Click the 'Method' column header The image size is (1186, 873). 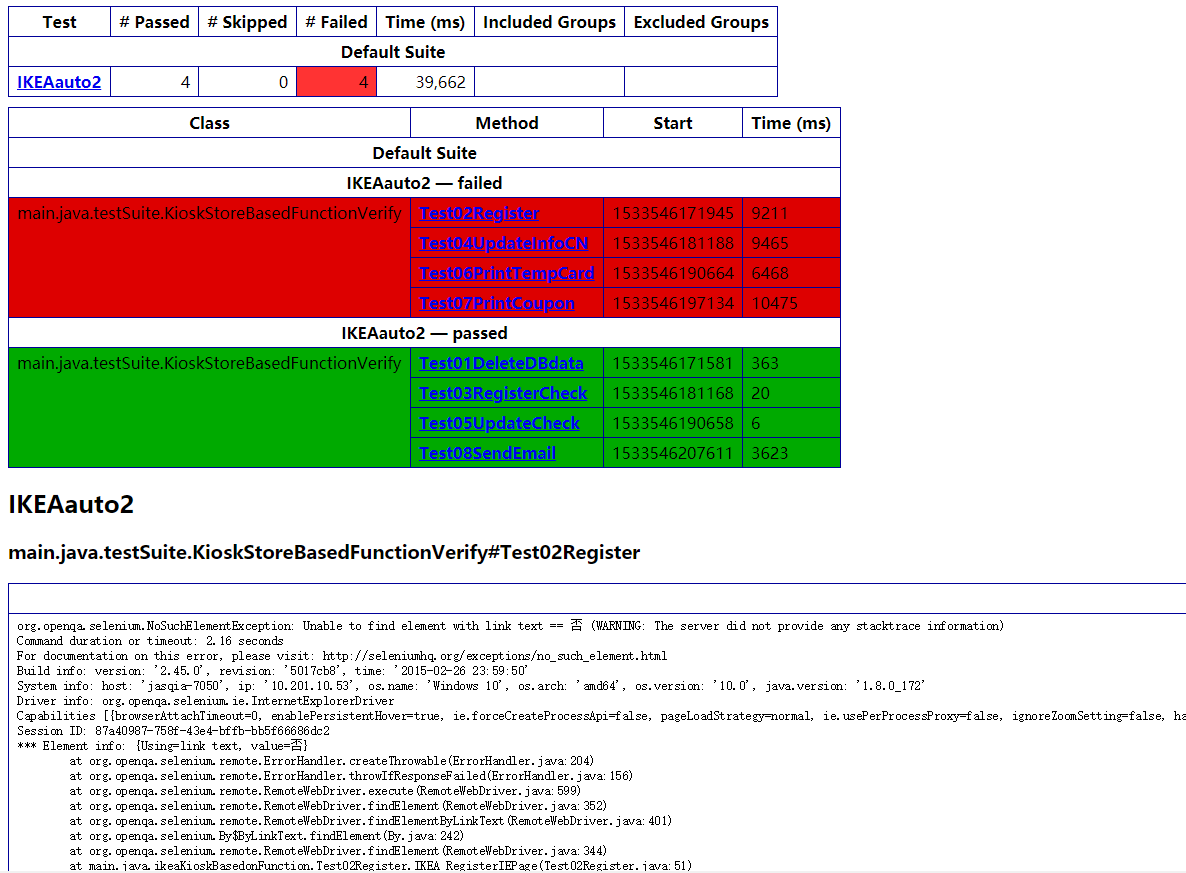(x=507, y=123)
